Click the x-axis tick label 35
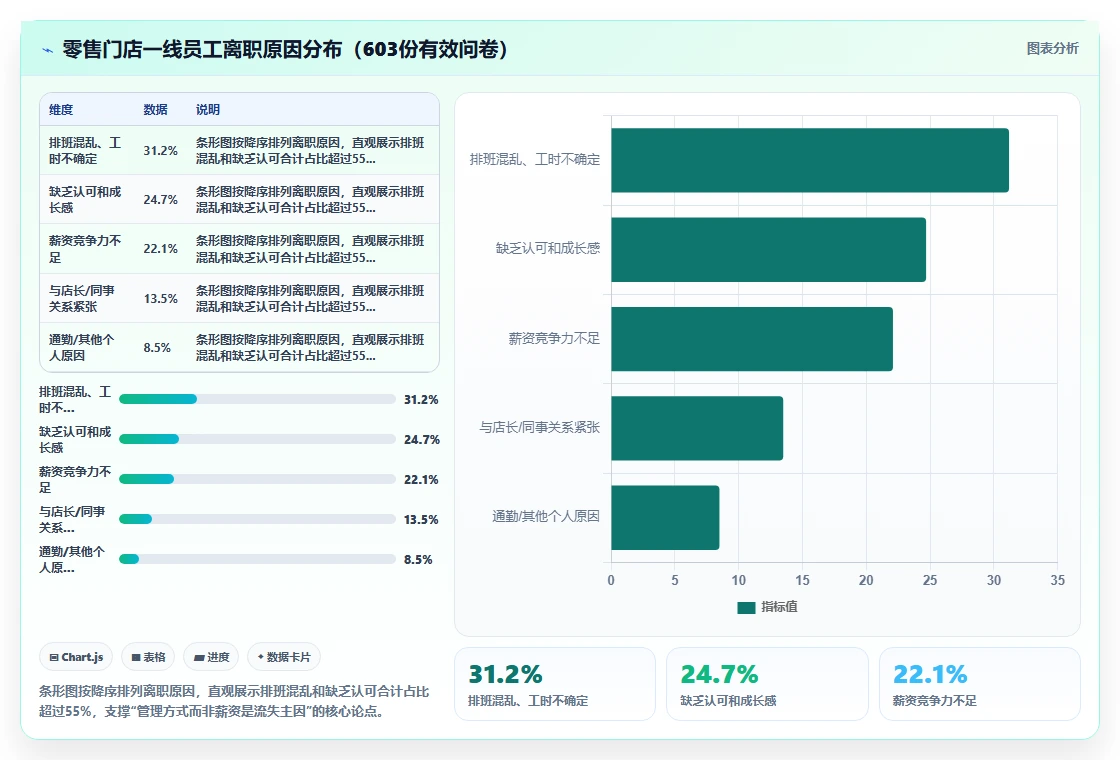The width and height of the screenshot is (1120, 760). tap(1057, 580)
